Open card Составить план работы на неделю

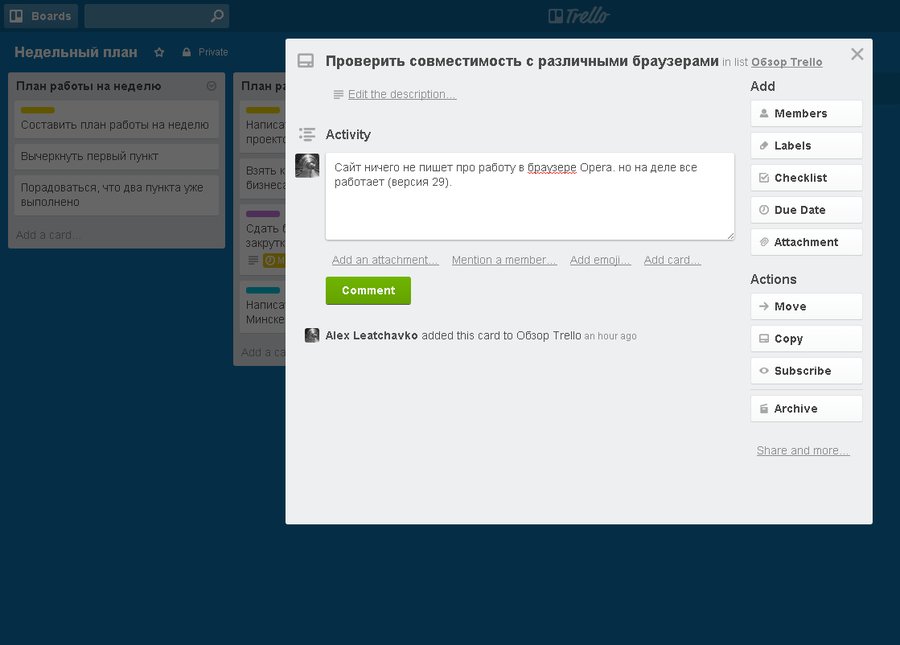pyautogui.click(x=117, y=120)
